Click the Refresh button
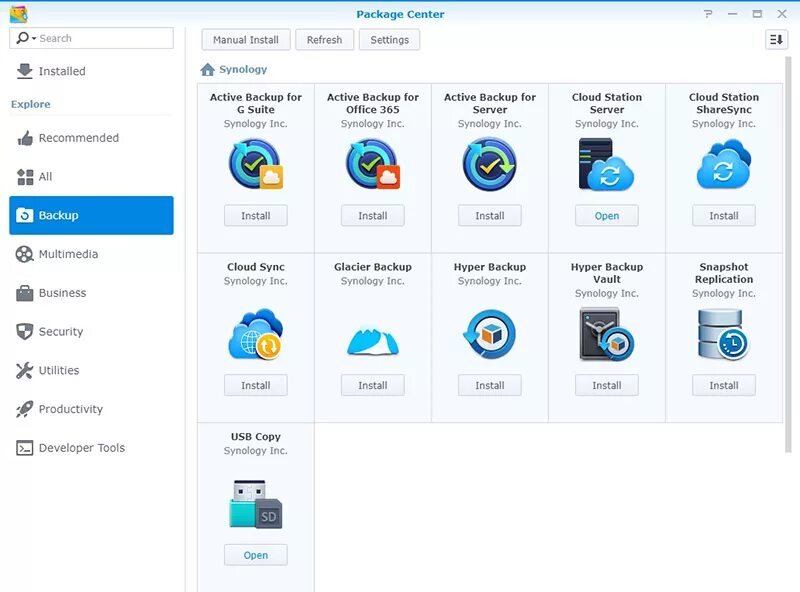The image size is (800, 592). click(x=324, y=40)
